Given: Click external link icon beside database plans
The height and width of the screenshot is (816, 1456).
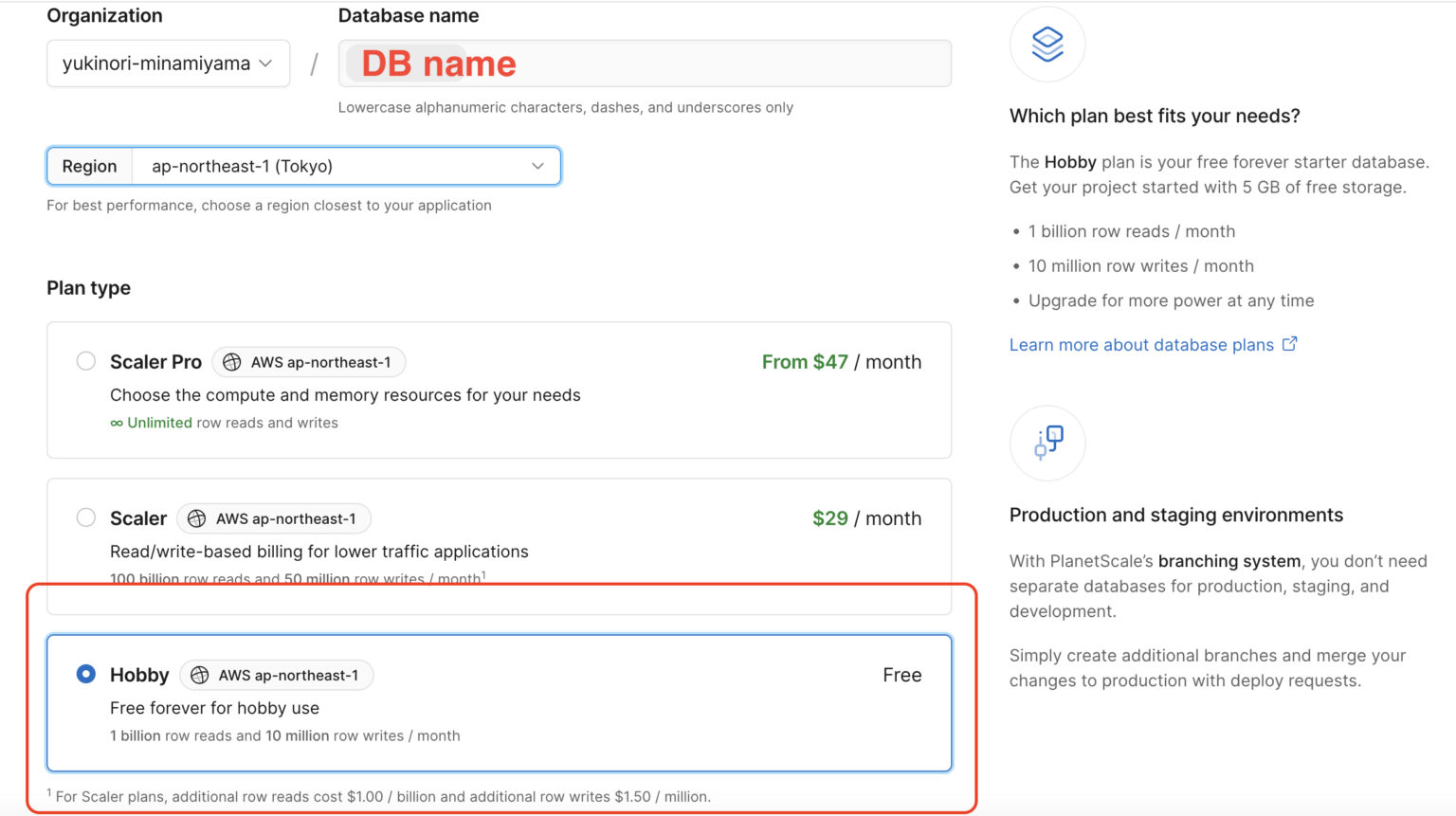Looking at the screenshot, I should [1289, 344].
